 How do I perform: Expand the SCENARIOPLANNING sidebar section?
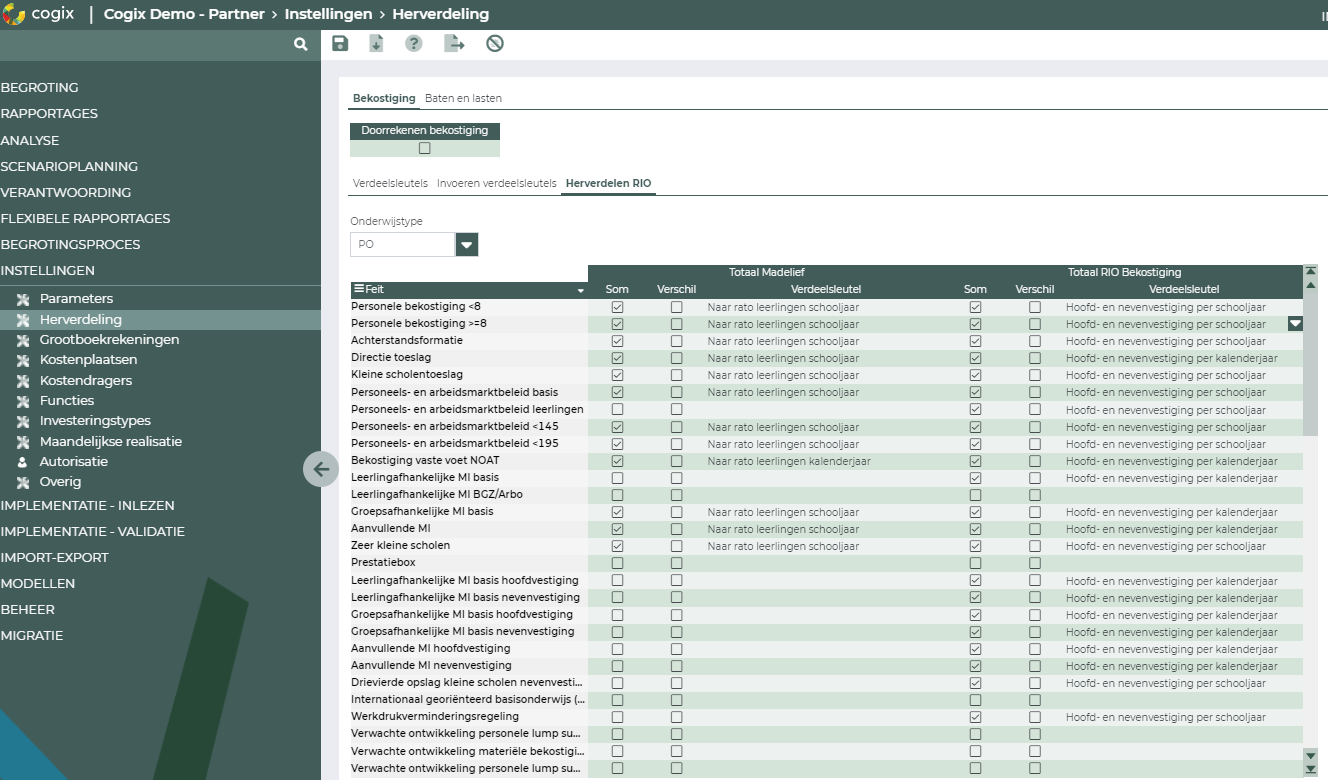(69, 167)
